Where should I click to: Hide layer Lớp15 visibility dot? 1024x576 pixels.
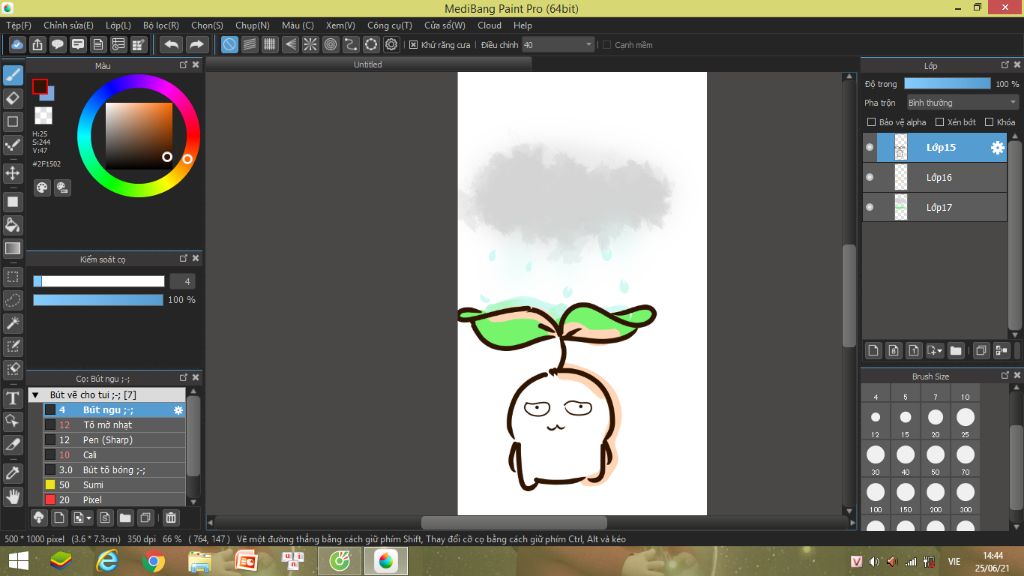point(869,148)
